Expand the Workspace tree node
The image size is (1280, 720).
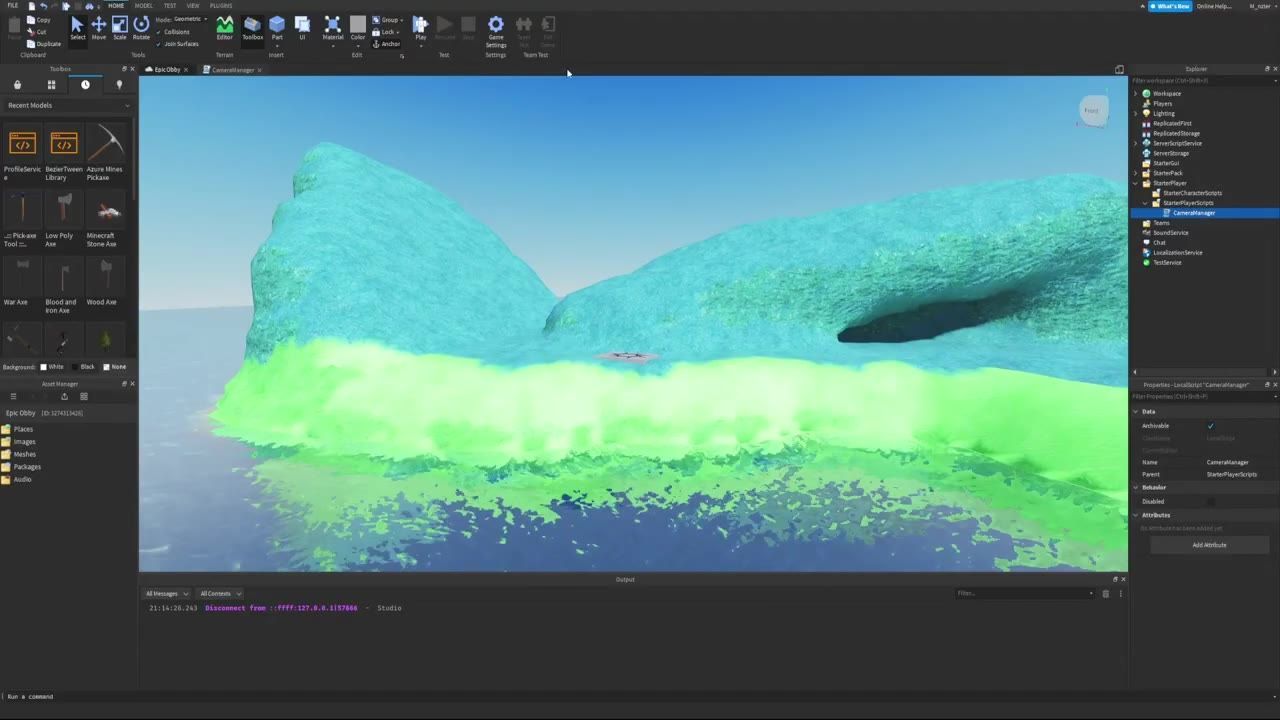pos(1136,94)
